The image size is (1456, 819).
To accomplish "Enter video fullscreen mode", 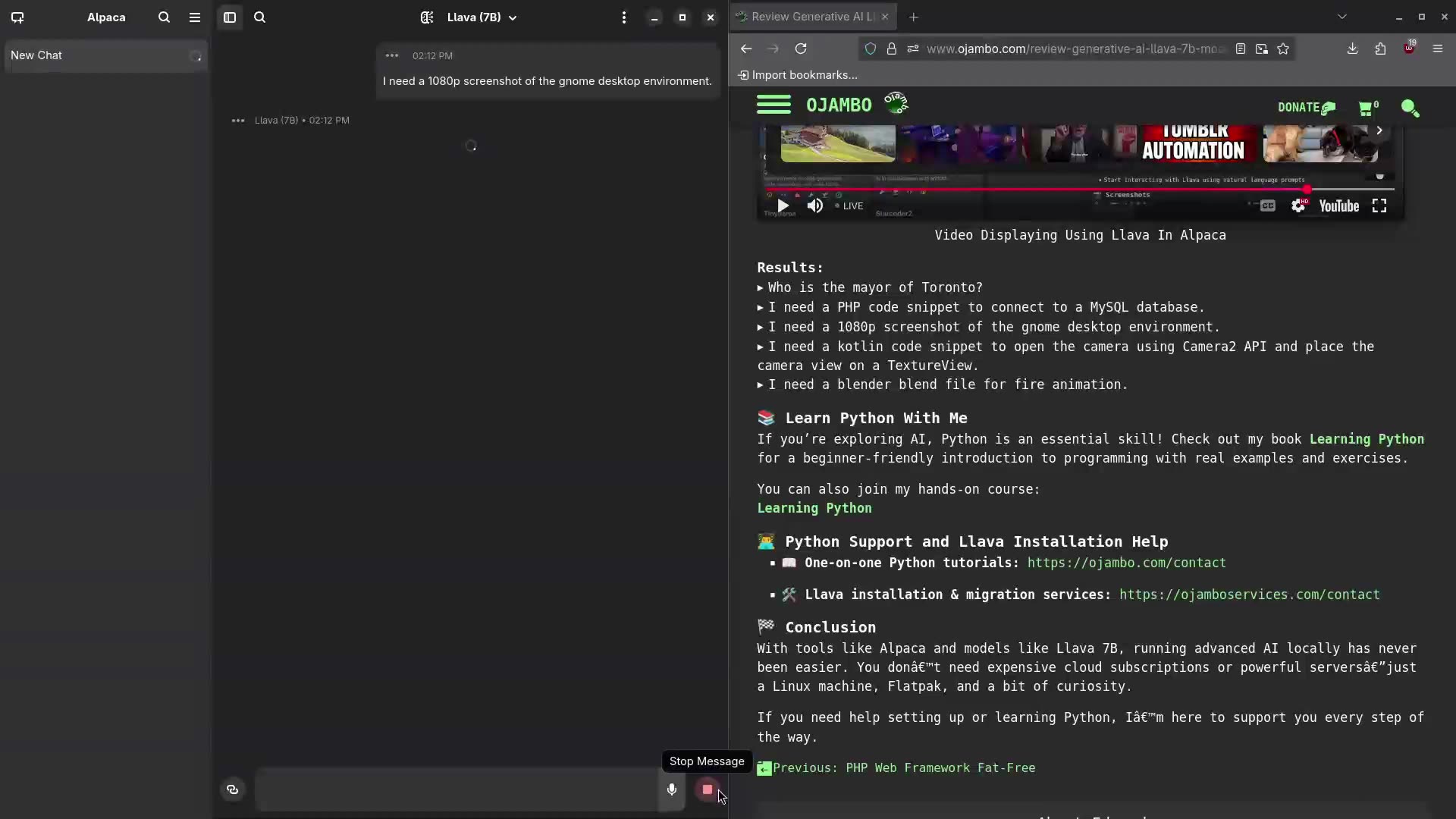I will point(1379,206).
